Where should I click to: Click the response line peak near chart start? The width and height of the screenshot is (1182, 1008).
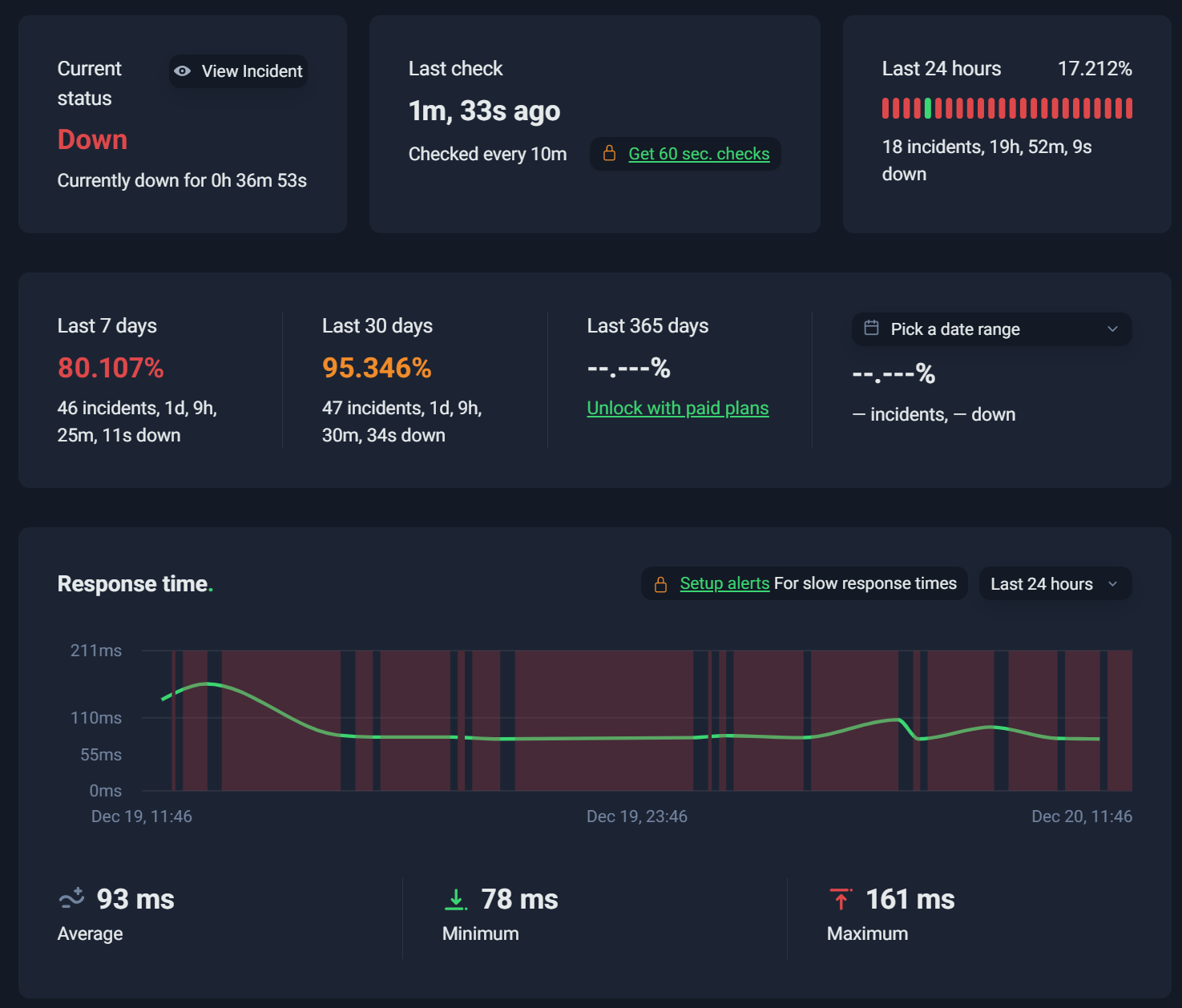[208, 683]
